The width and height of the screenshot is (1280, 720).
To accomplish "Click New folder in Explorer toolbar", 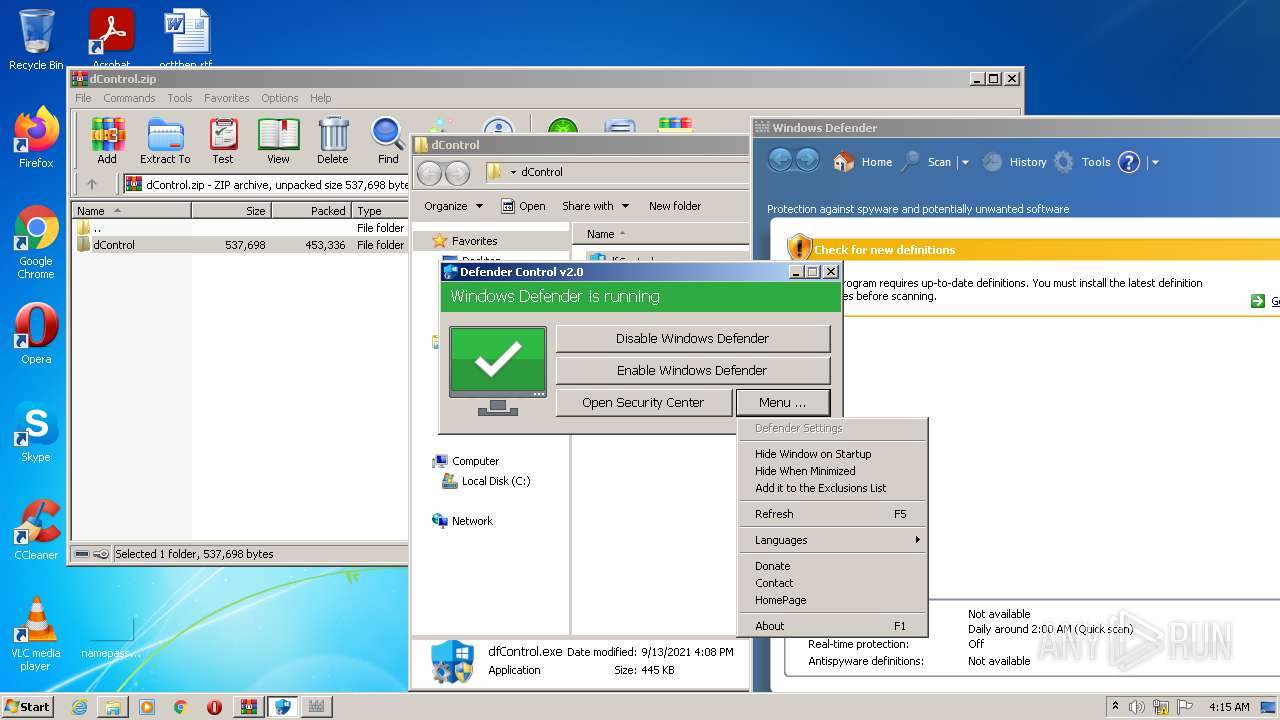I will [675, 206].
